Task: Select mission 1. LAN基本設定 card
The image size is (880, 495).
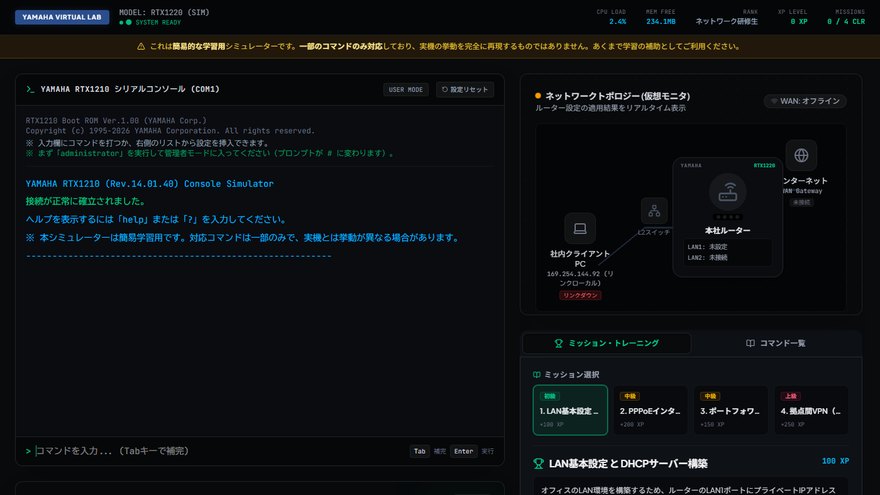Action: point(570,410)
